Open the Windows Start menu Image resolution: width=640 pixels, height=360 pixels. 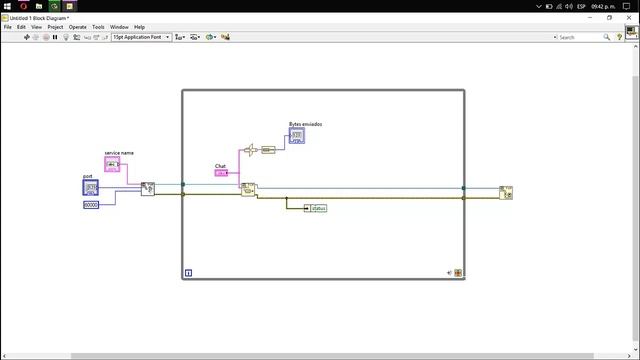click(x=7, y=6)
